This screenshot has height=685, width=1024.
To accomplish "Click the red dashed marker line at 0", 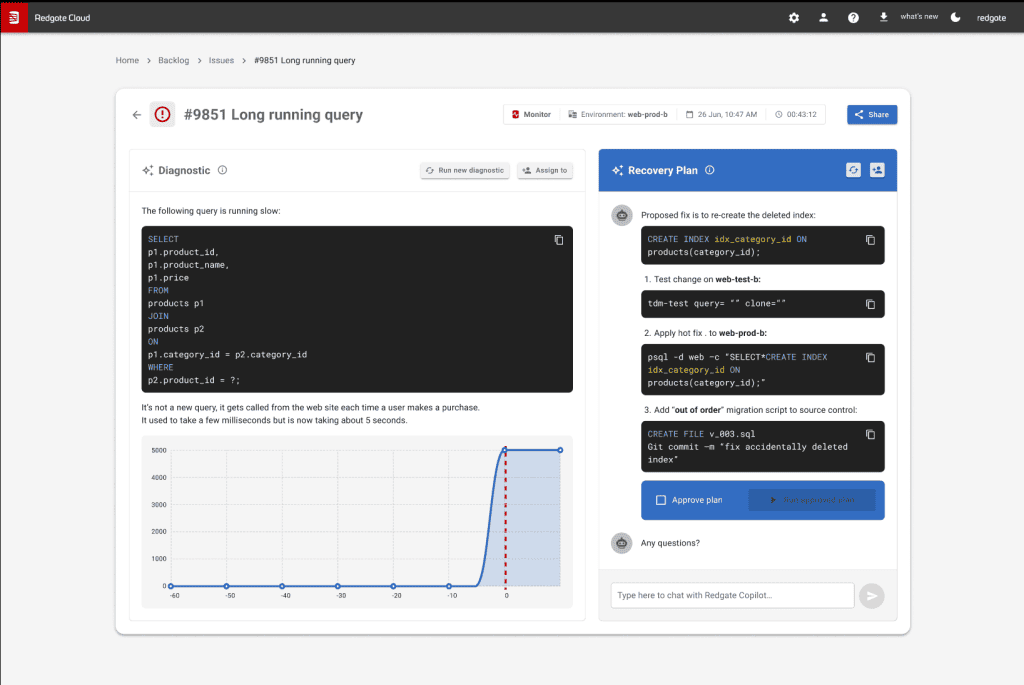I will (x=505, y=519).
